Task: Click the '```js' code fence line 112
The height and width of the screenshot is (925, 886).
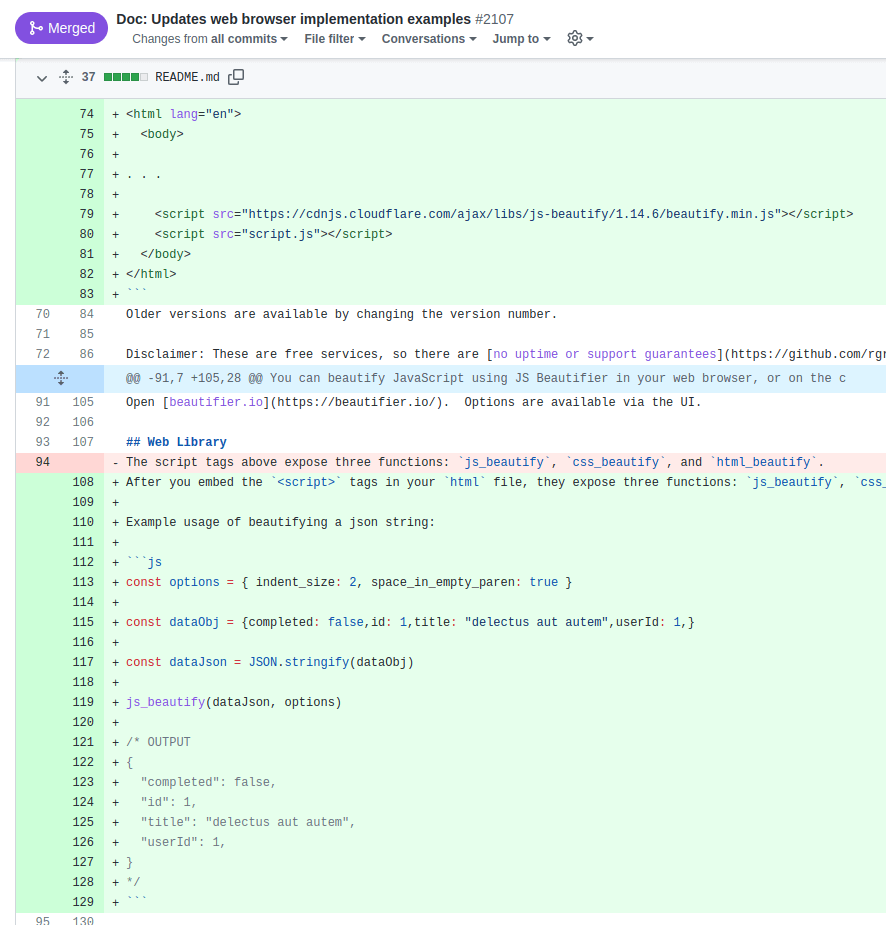Action: click(144, 562)
